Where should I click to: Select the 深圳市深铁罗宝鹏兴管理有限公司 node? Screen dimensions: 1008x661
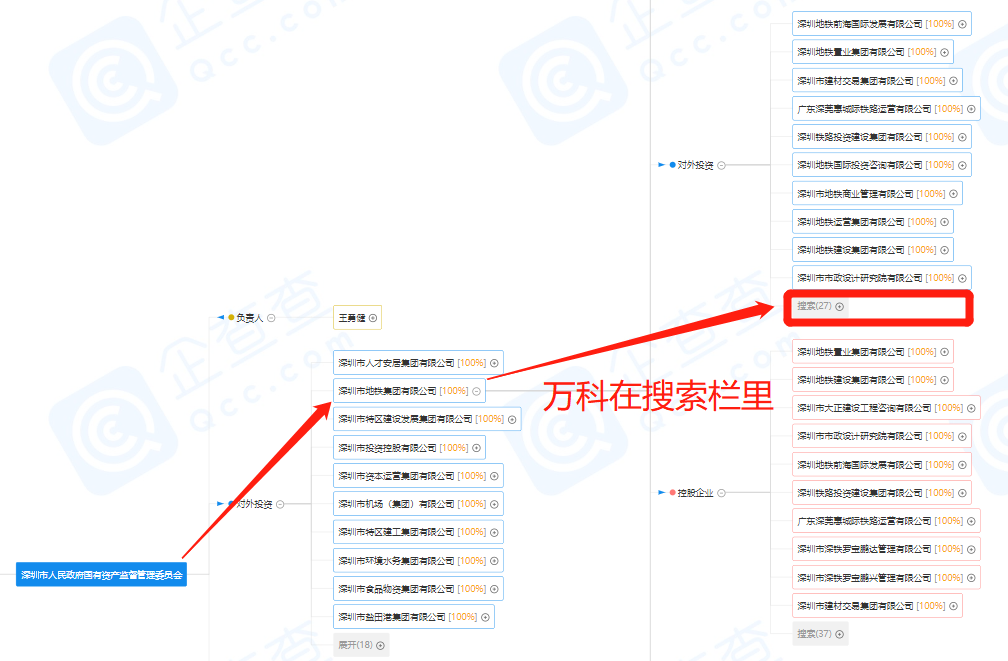tap(863, 577)
